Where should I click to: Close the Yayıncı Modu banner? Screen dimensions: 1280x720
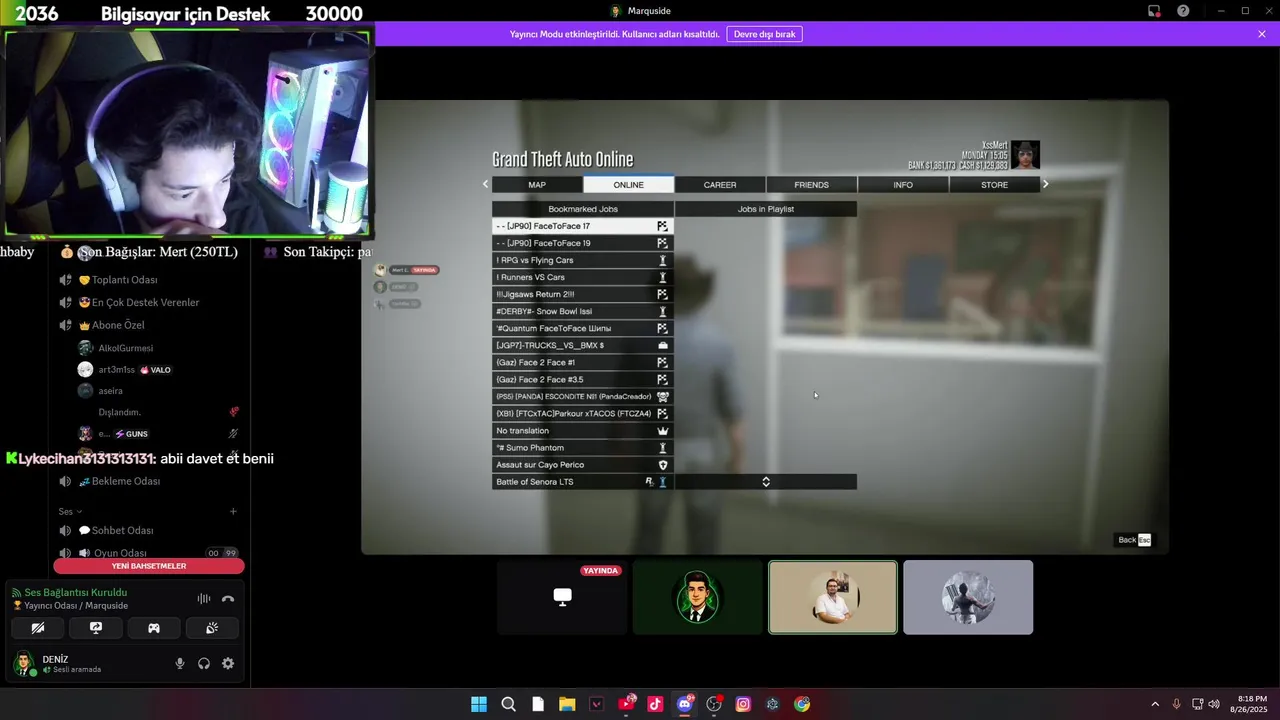1262,34
